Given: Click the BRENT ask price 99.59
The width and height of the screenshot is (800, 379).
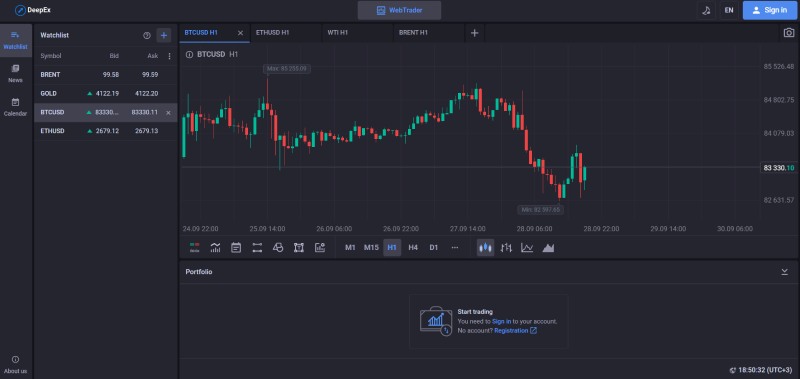Looking at the screenshot, I should [x=150, y=74].
